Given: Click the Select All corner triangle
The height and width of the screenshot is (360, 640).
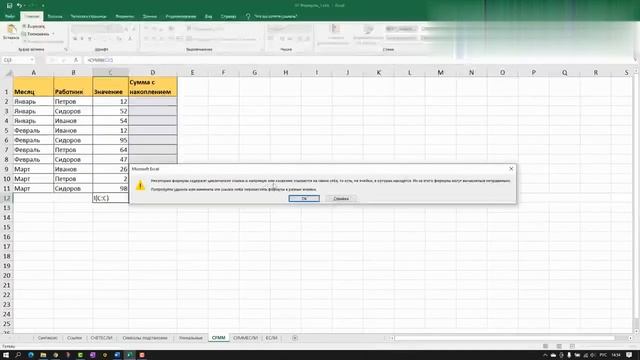Looking at the screenshot, I should (8, 73).
